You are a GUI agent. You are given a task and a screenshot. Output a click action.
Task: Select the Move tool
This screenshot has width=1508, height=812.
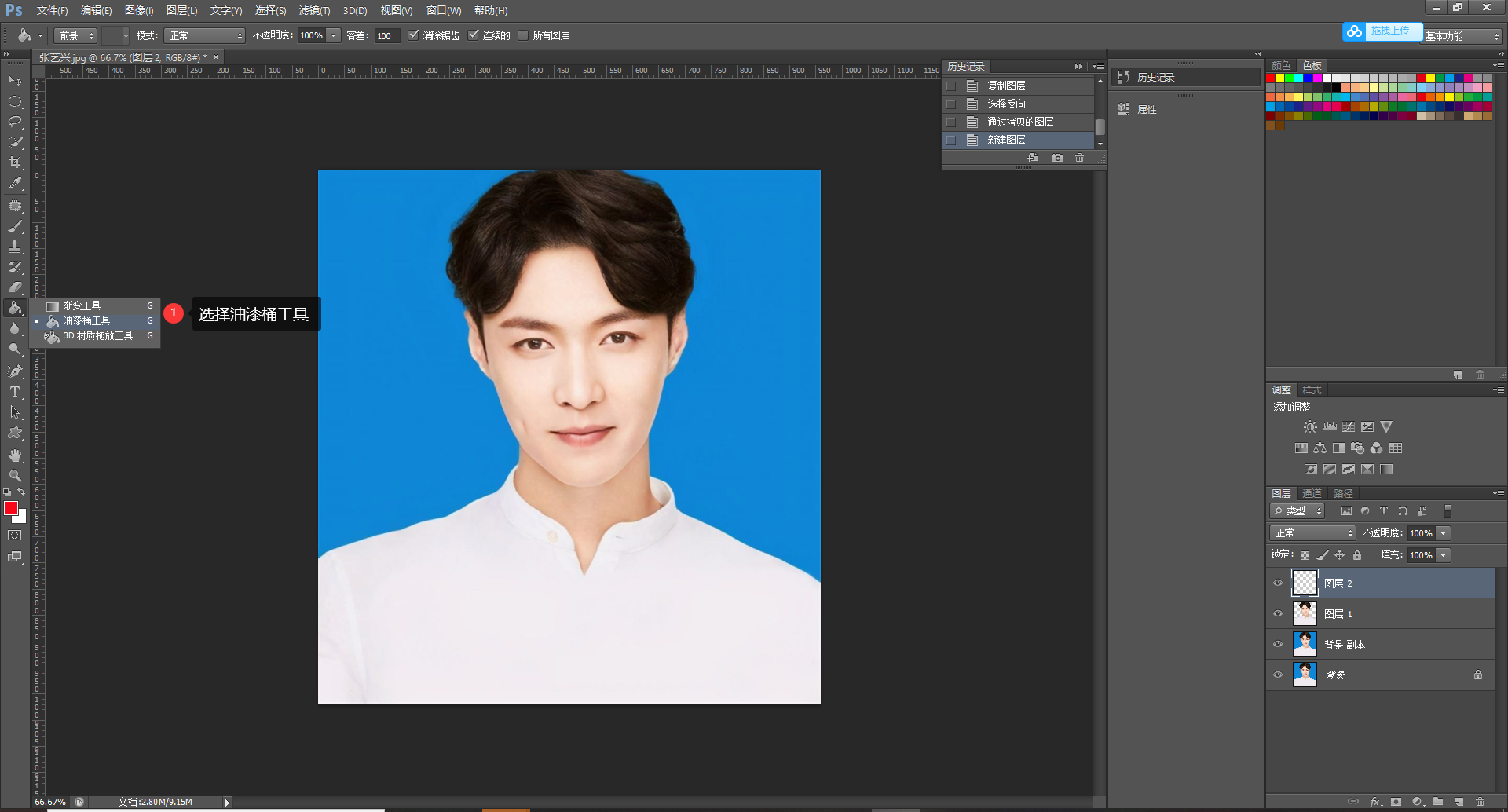pyautogui.click(x=14, y=81)
